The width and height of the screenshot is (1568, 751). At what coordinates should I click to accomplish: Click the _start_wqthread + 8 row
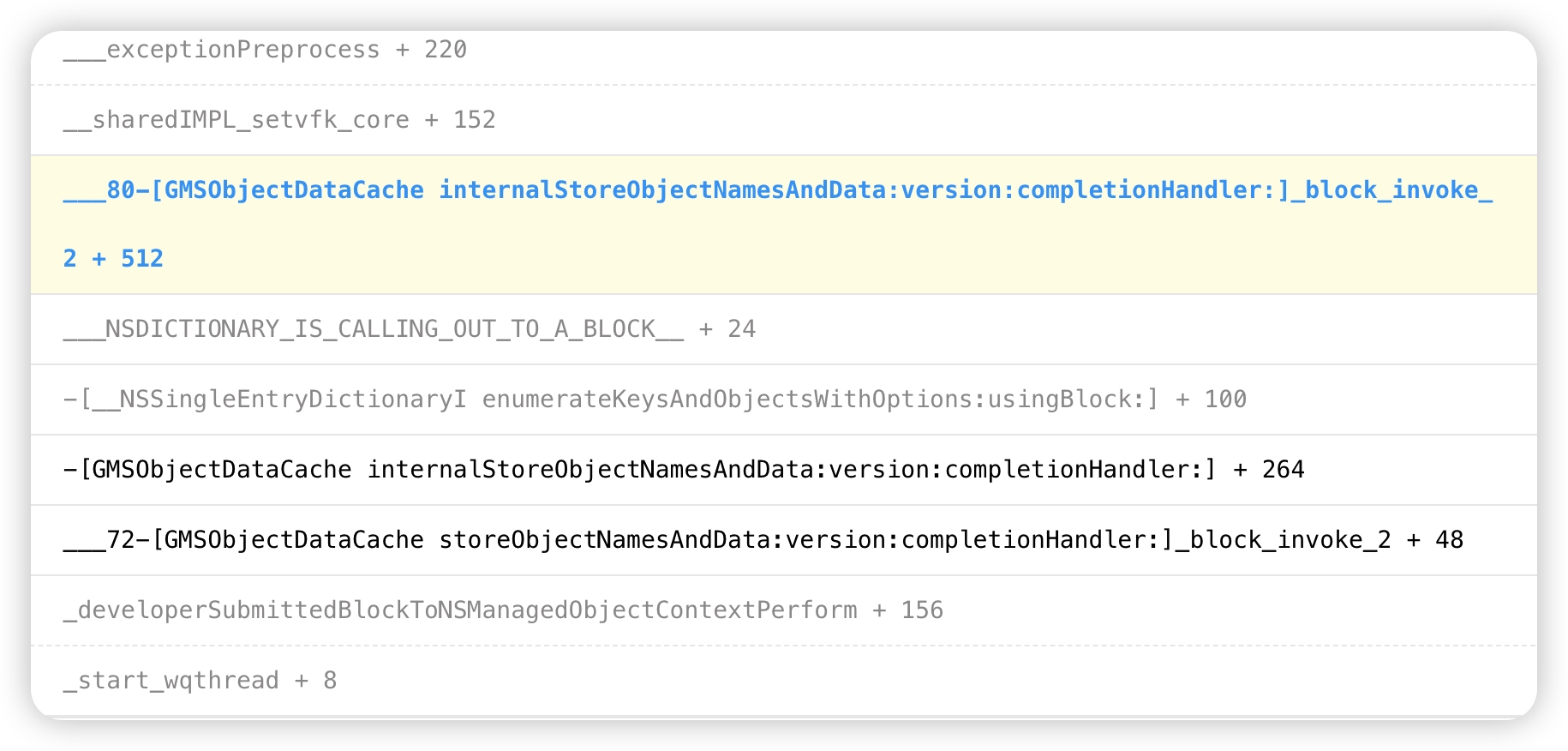(783, 681)
